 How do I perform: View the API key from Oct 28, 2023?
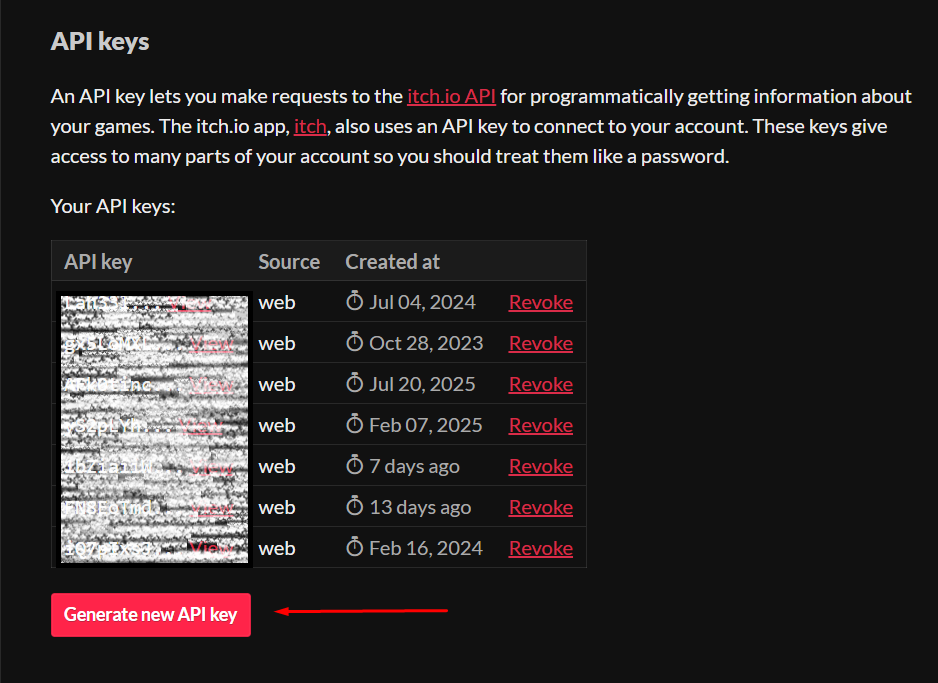point(211,343)
